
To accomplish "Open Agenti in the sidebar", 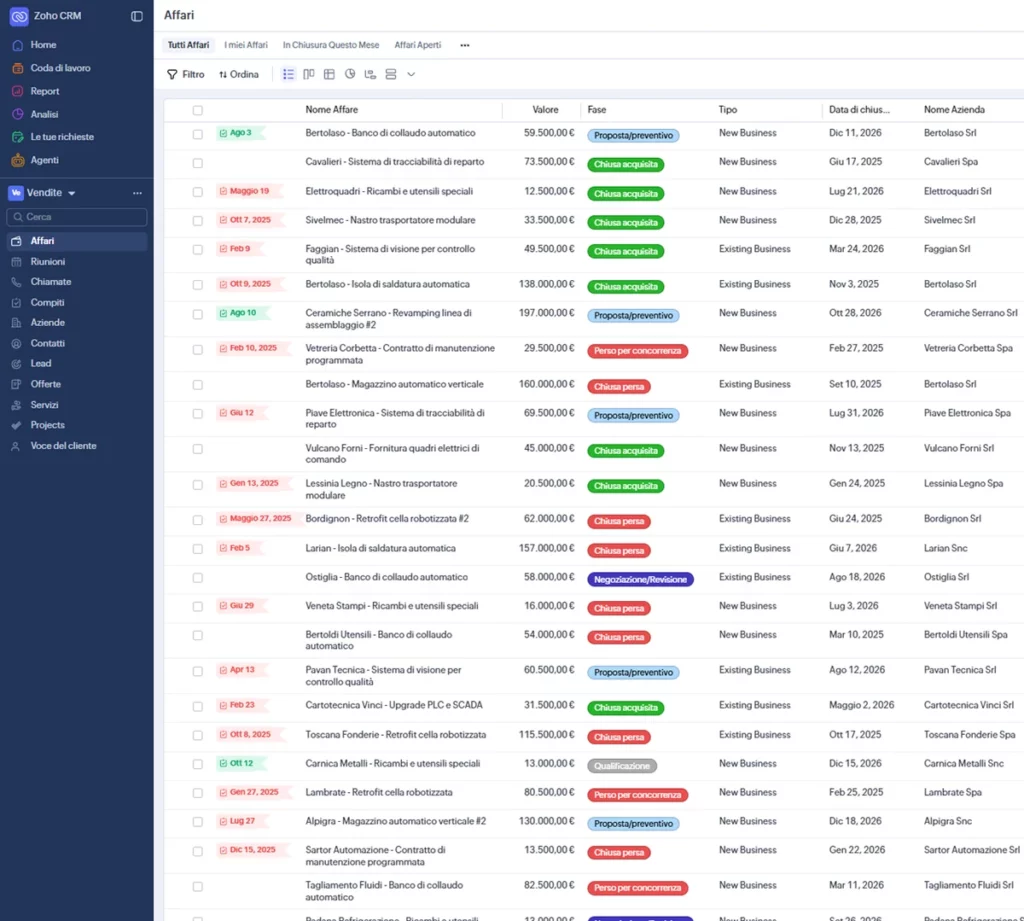I will coord(44,160).
